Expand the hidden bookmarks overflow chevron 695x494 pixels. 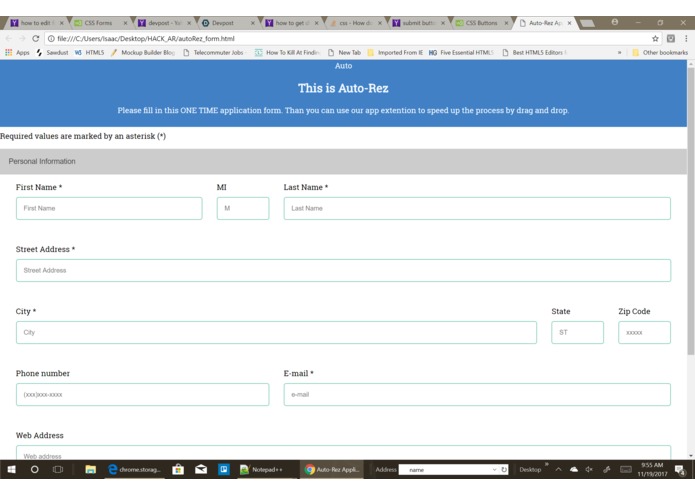point(619,52)
